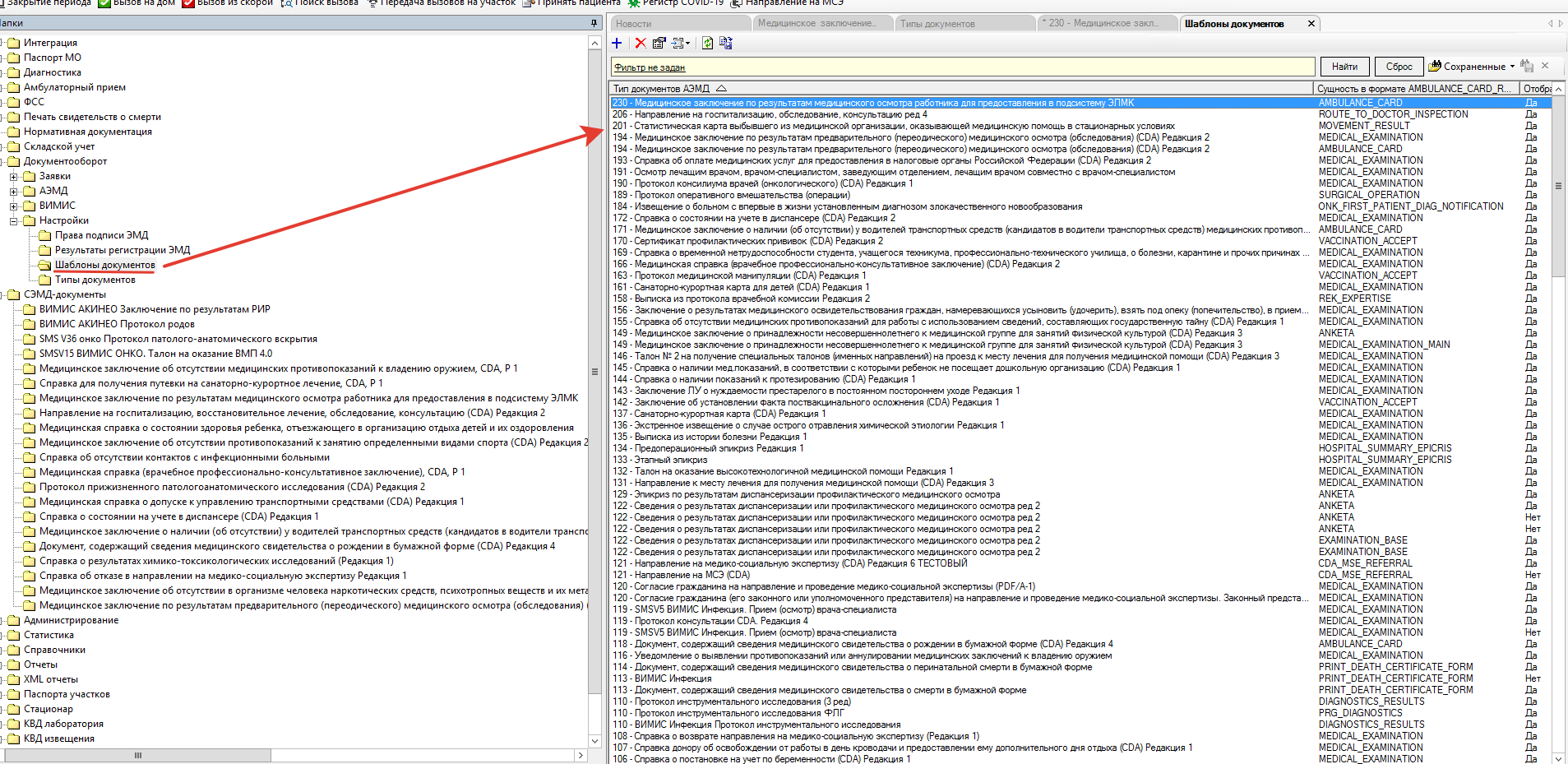Select row 189 Протокол оперативного вмешательства
The width and height of the screenshot is (1568, 764).
click(x=1080, y=195)
